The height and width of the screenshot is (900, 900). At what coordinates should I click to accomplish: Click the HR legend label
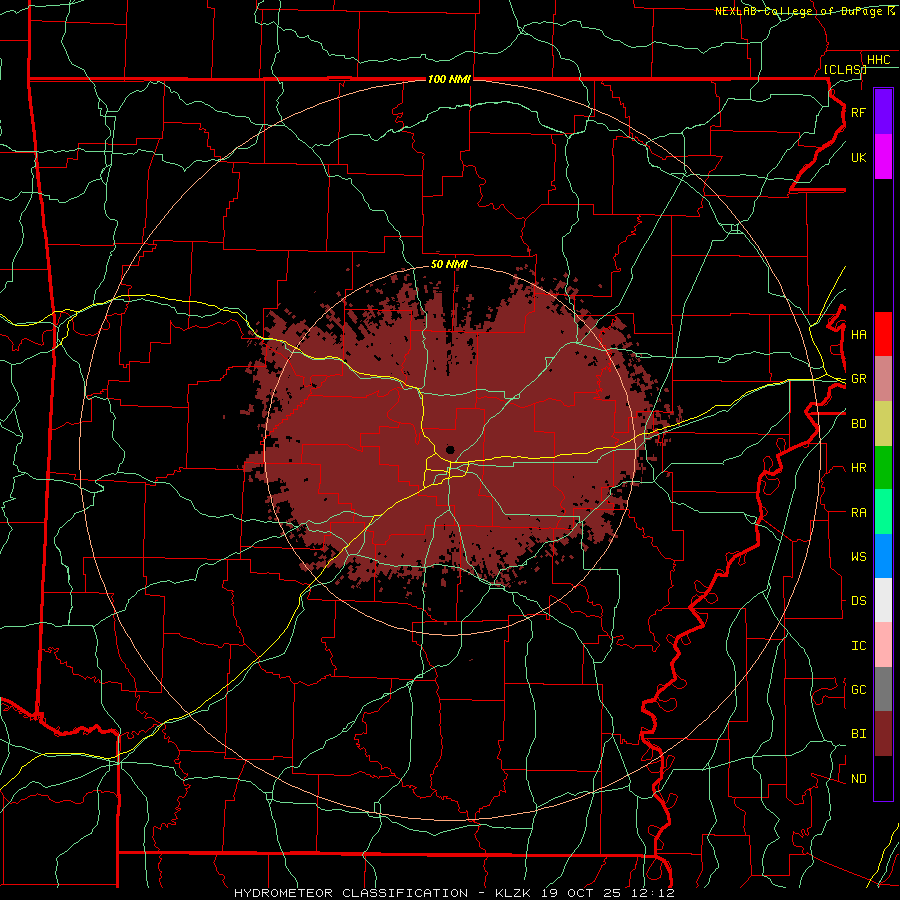[x=858, y=468]
